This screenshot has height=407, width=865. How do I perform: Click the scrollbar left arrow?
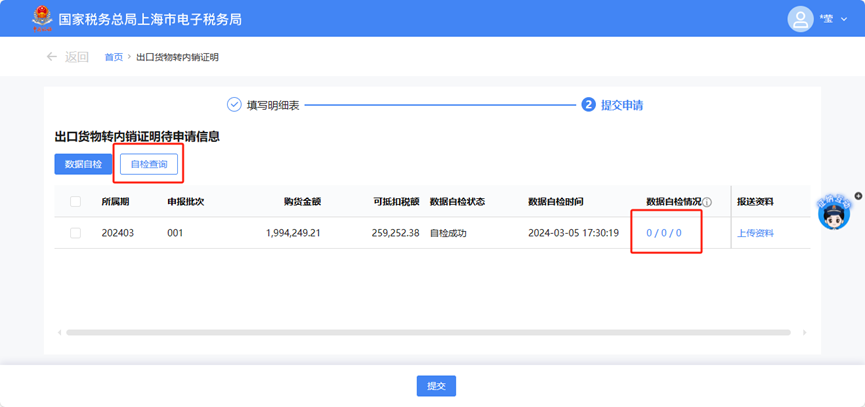60,333
